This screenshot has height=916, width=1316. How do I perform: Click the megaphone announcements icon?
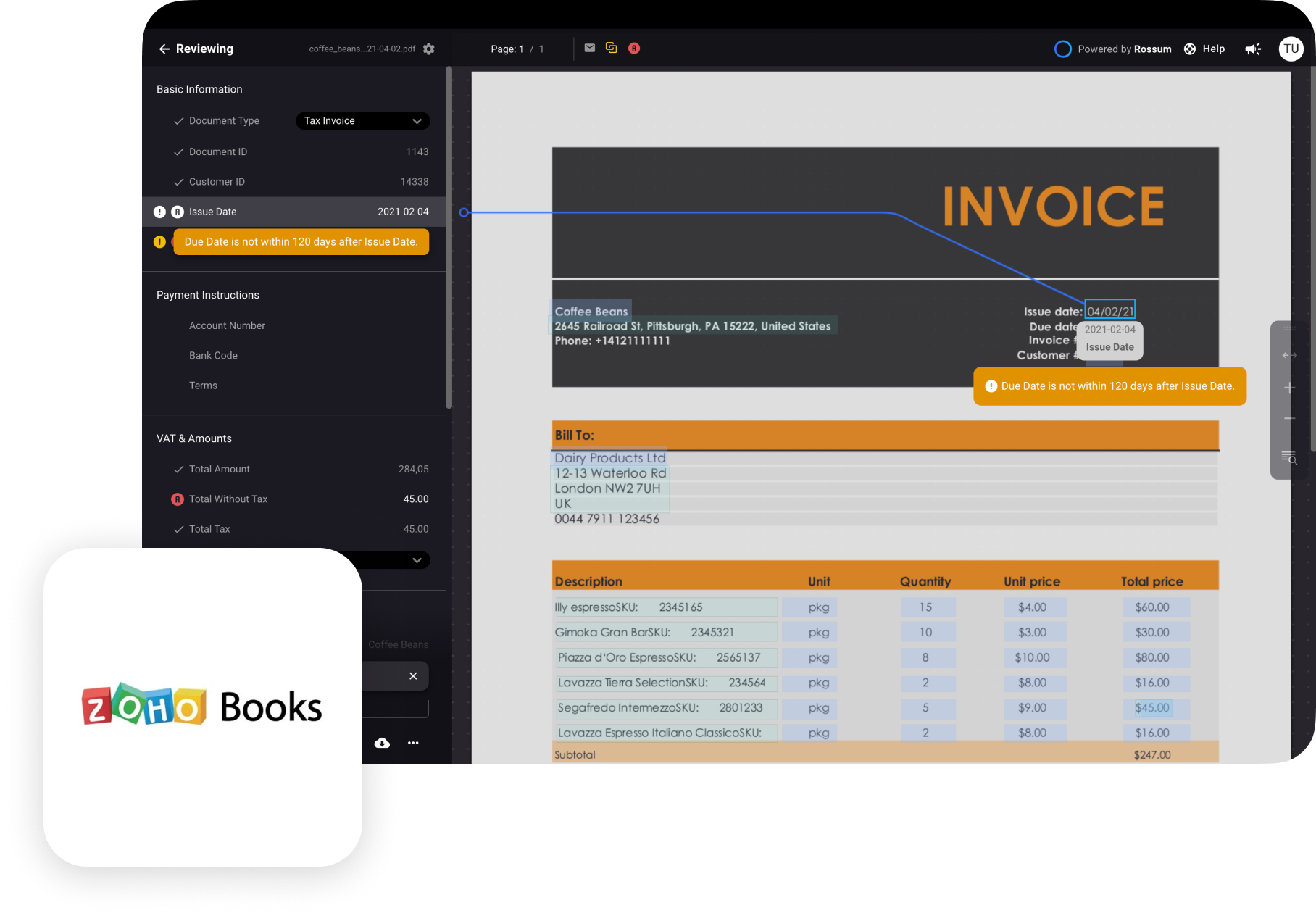click(1253, 49)
